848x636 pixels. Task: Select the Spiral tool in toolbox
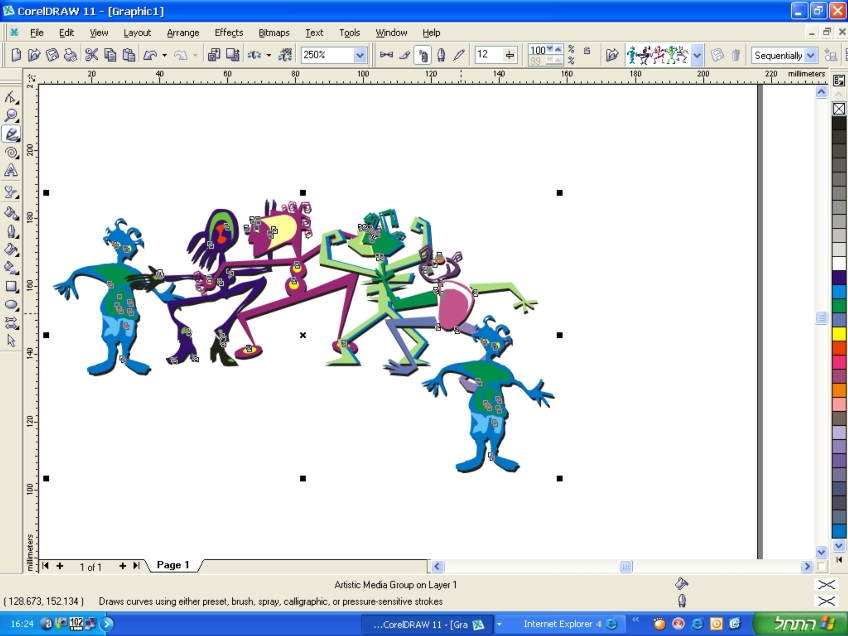point(11,153)
